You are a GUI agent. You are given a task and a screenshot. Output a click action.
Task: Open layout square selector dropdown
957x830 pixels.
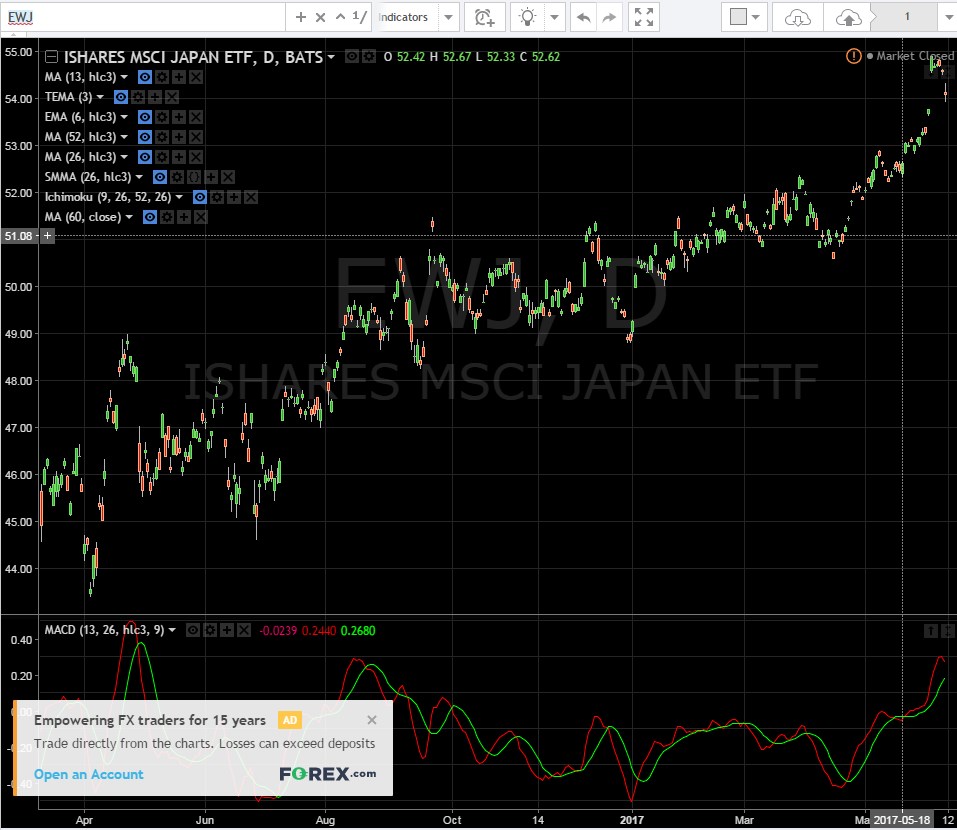(745, 17)
